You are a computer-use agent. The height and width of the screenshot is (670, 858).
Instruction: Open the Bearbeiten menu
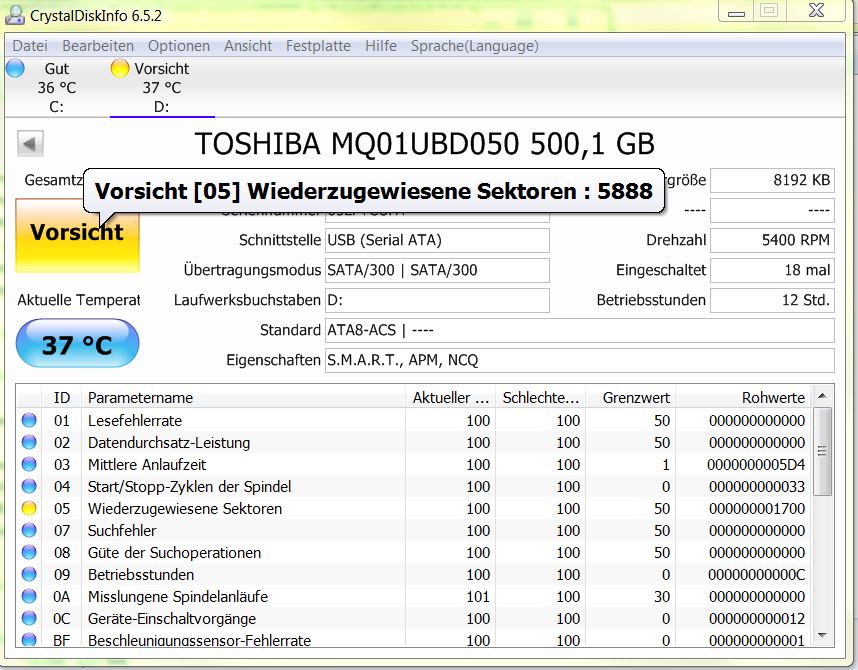[98, 46]
